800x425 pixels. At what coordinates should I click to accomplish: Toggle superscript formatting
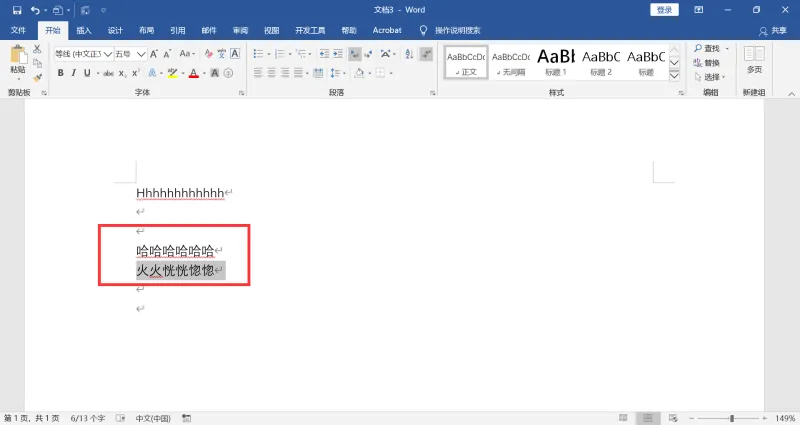[135, 73]
